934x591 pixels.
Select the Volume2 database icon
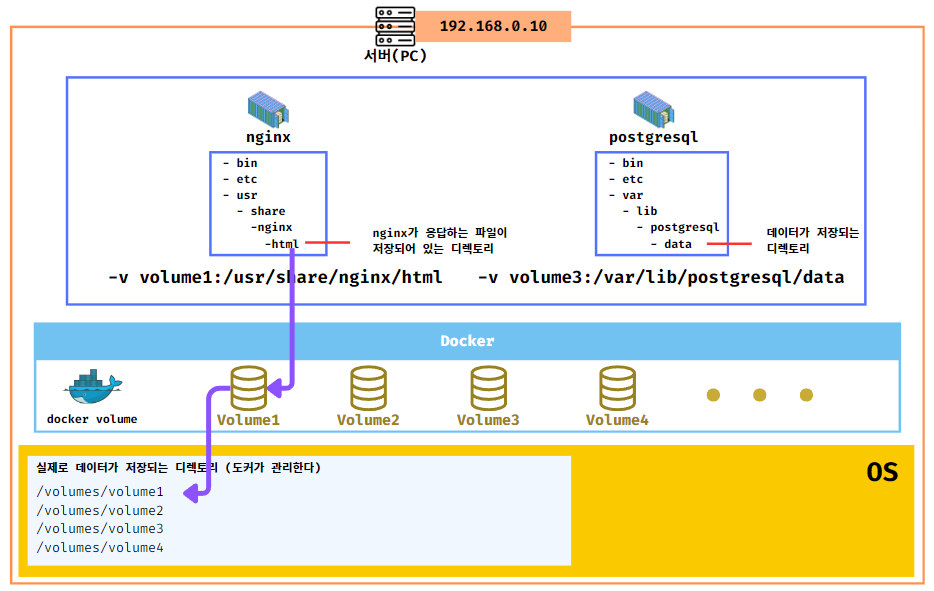[368, 388]
